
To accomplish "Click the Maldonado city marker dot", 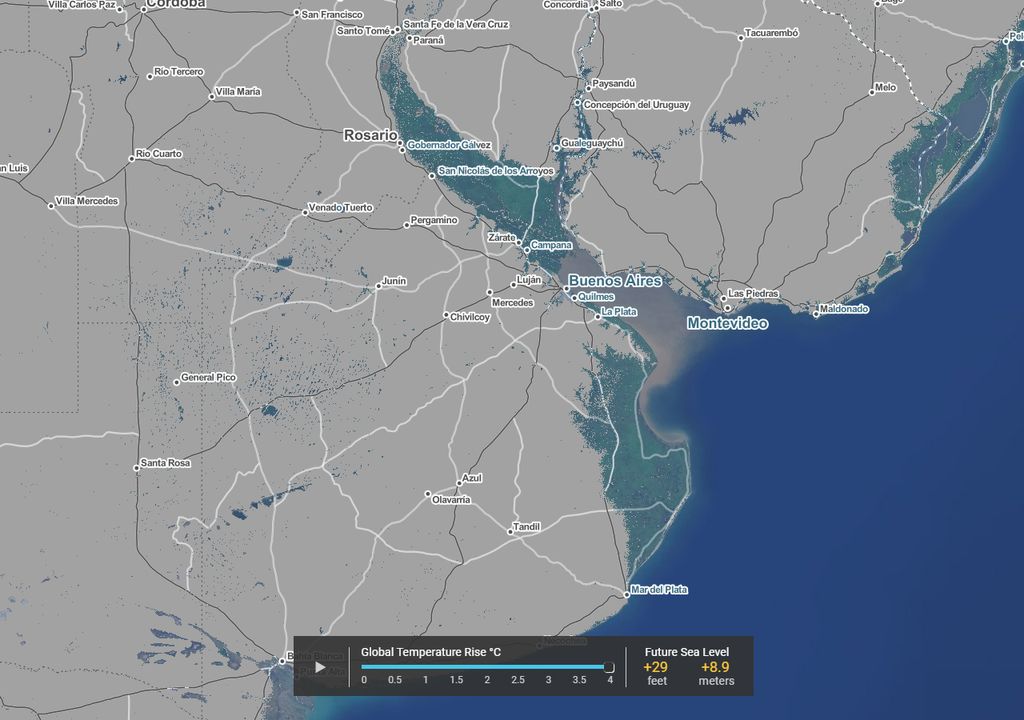I will click(x=816, y=315).
